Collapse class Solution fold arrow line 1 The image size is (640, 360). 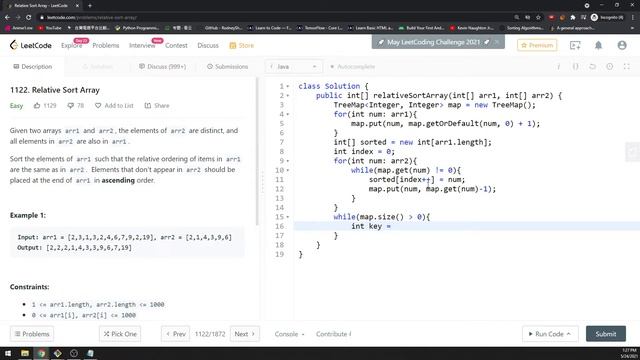coord(288,86)
